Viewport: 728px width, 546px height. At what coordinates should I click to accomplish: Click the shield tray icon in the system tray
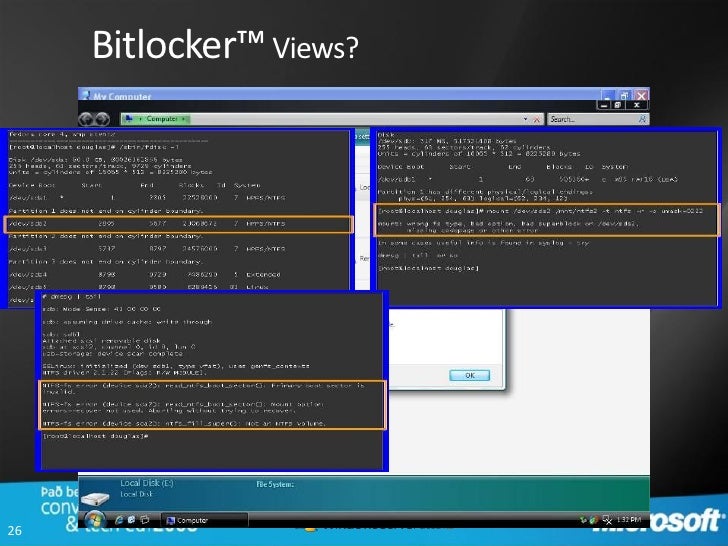pos(593,520)
